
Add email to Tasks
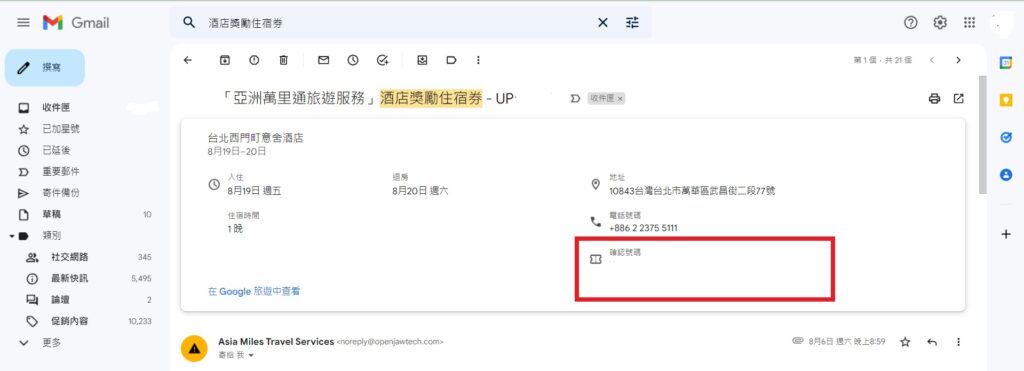(383, 60)
